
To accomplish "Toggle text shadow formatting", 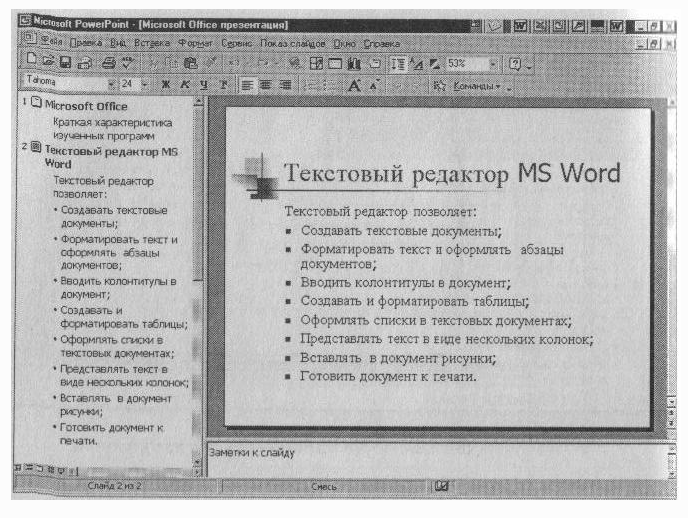I will pos(223,85).
